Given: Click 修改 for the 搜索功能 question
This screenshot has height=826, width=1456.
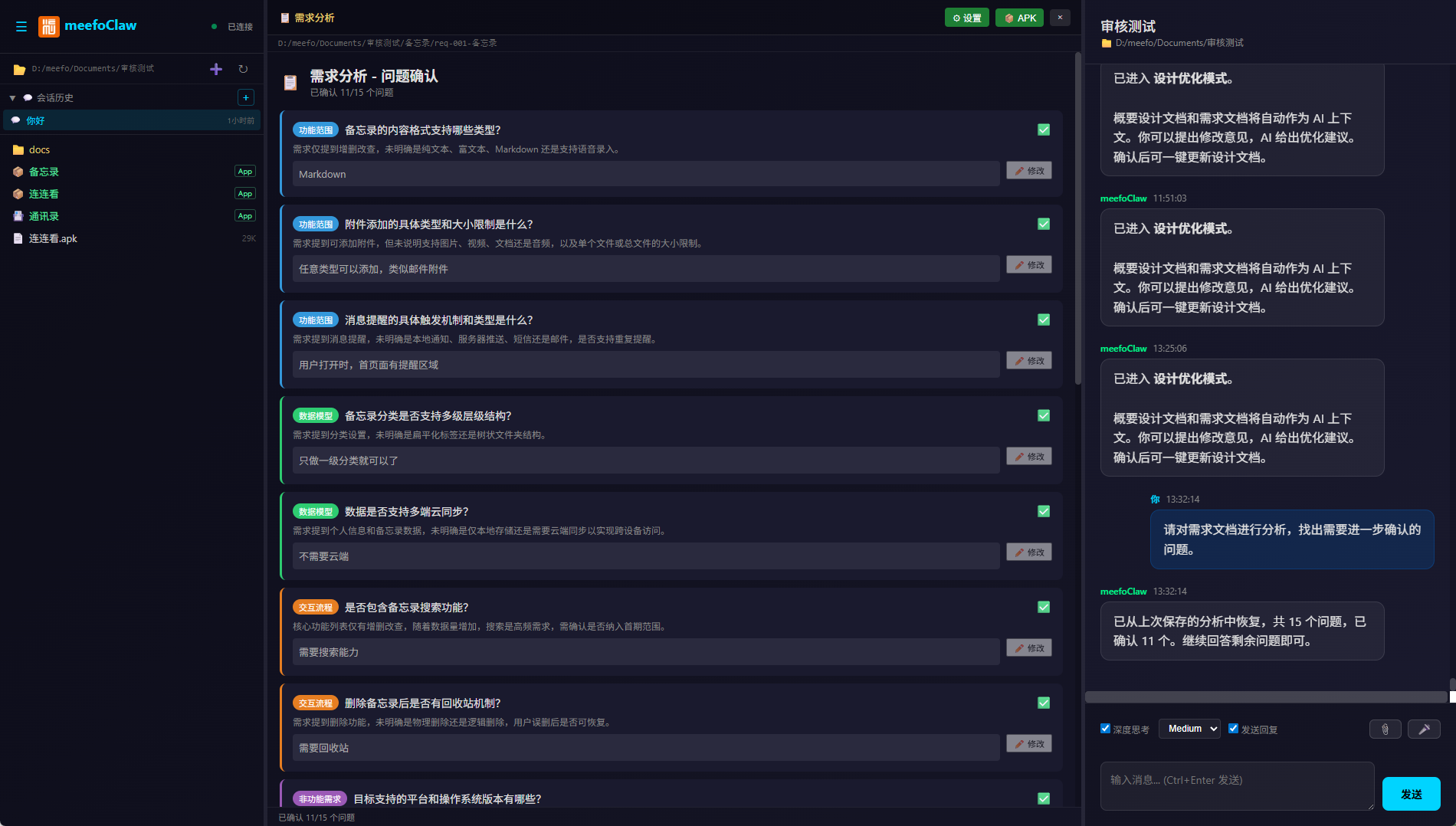Looking at the screenshot, I should click(x=1029, y=647).
